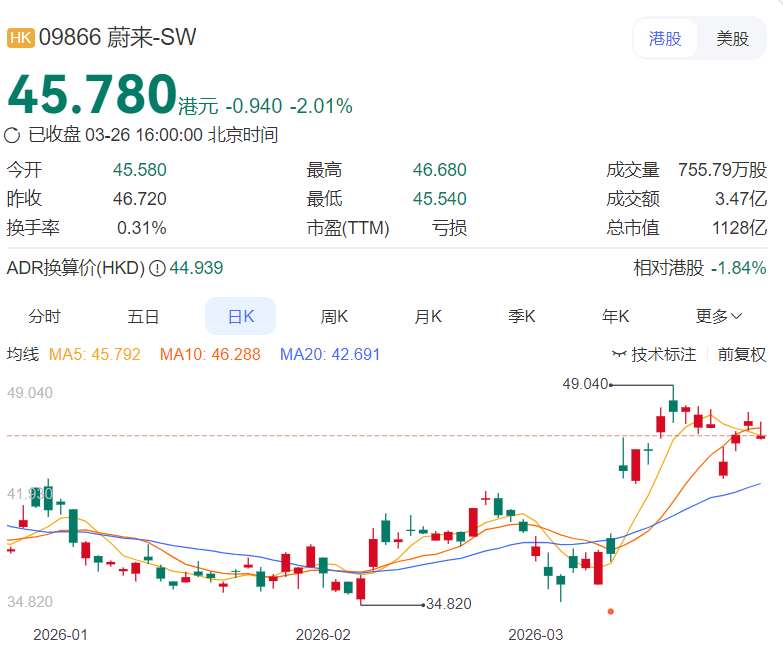Open the ADR换算价 info icon
The height and width of the screenshot is (660, 783).
[157, 269]
